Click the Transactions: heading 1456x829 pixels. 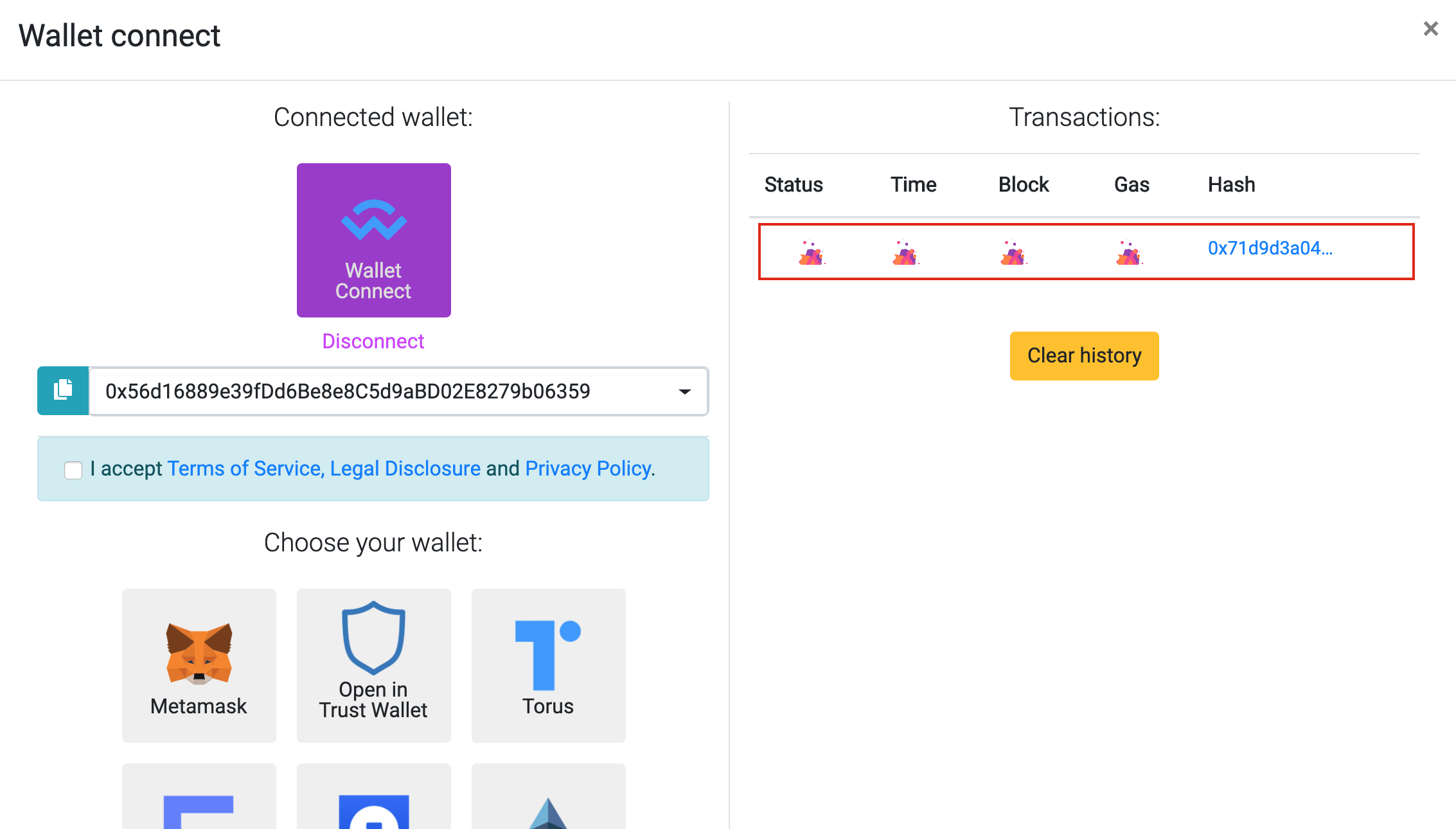(x=1084, y=117)
